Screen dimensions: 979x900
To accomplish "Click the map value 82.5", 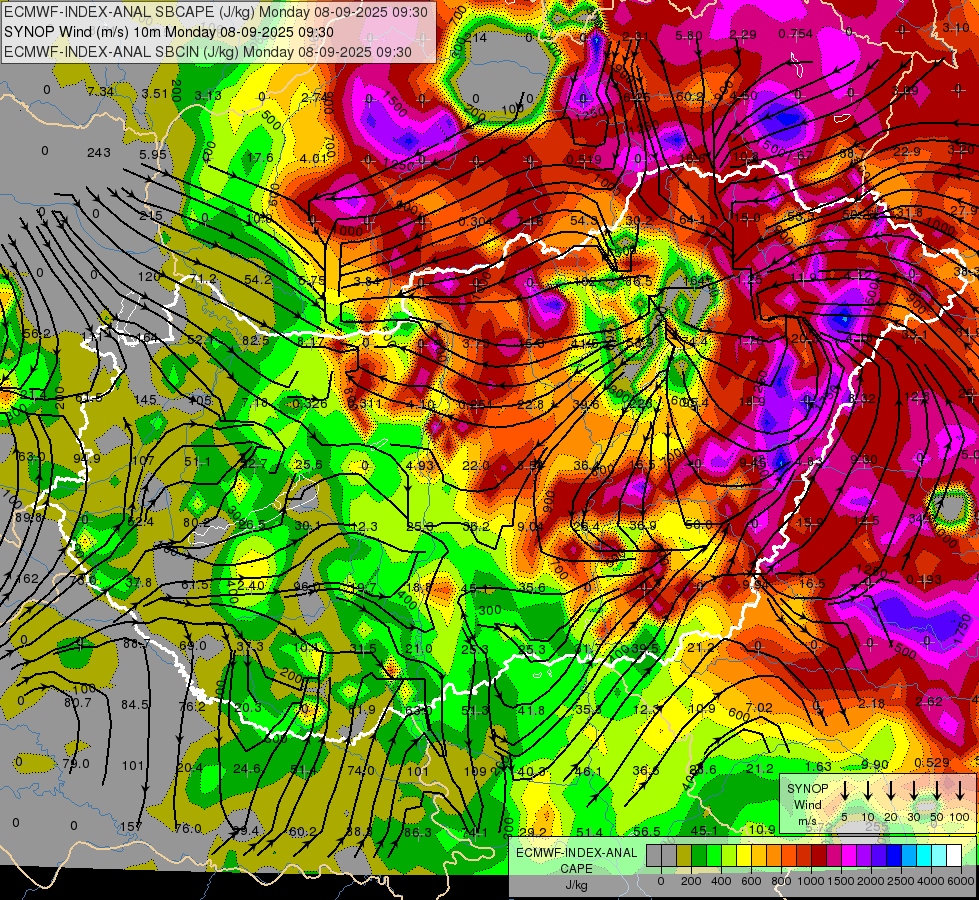I will (x=255, y=340).
